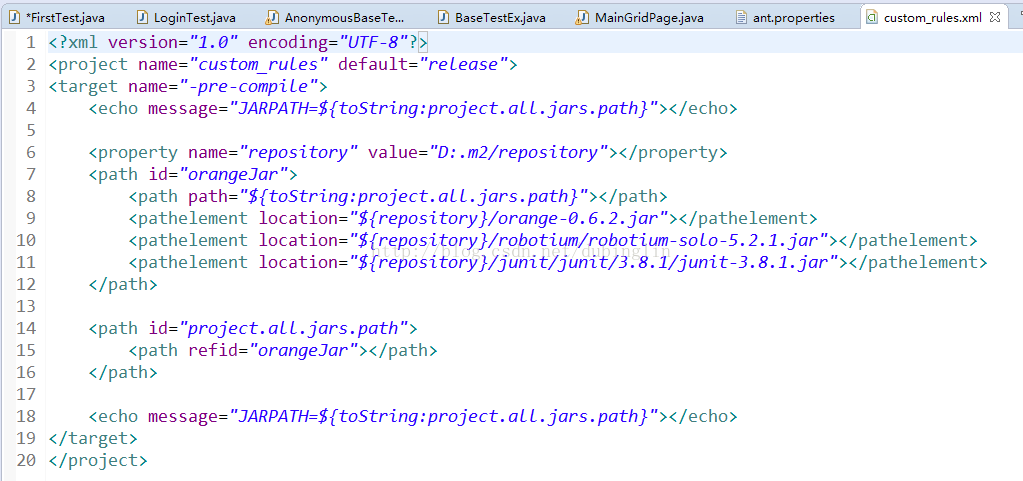Viewport: 1023px width, 481px height.
Task: Click the junit-3.8.1.jar location value
Action: [594, 262]
